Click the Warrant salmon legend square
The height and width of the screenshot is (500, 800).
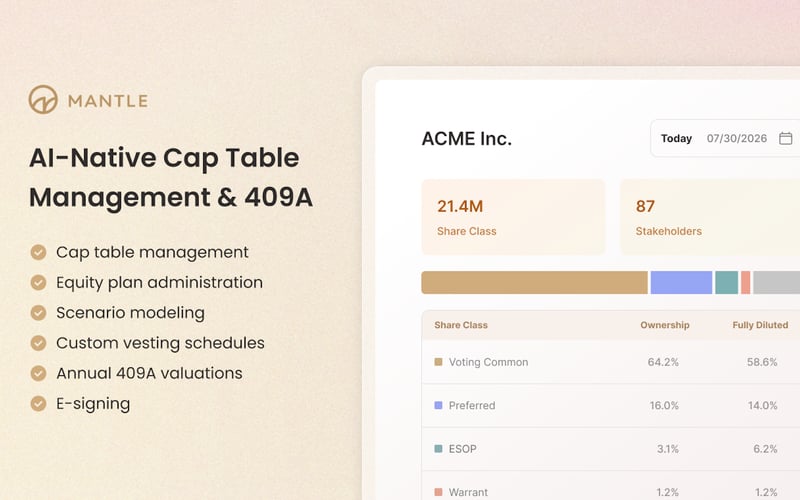click(x=438, y=492)
